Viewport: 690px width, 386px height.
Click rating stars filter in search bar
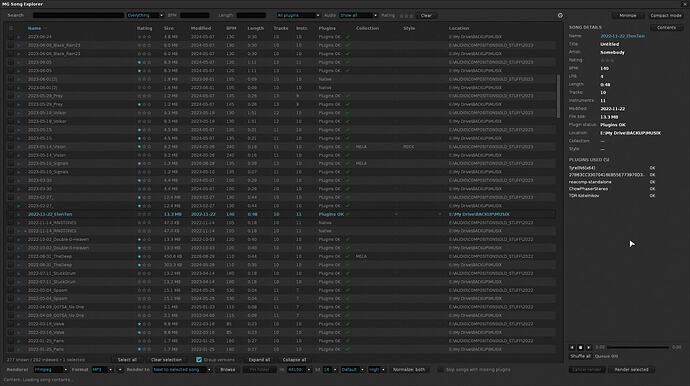pos(406,16)
